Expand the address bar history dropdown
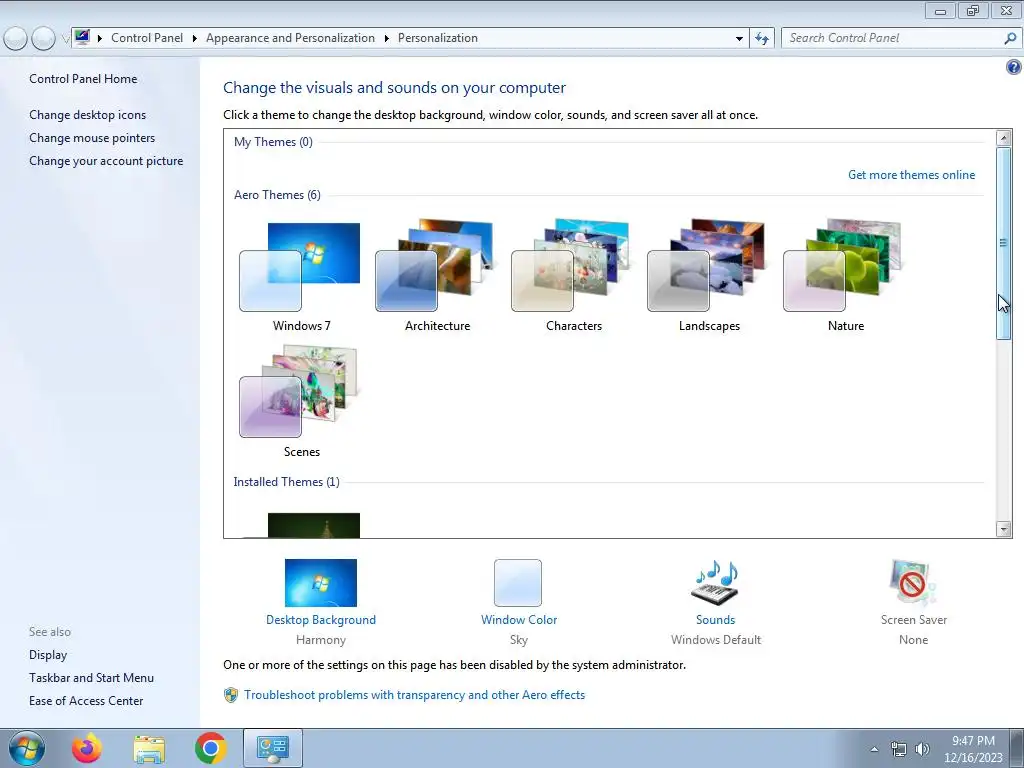Screen dimensions: 1024x768 739,39
